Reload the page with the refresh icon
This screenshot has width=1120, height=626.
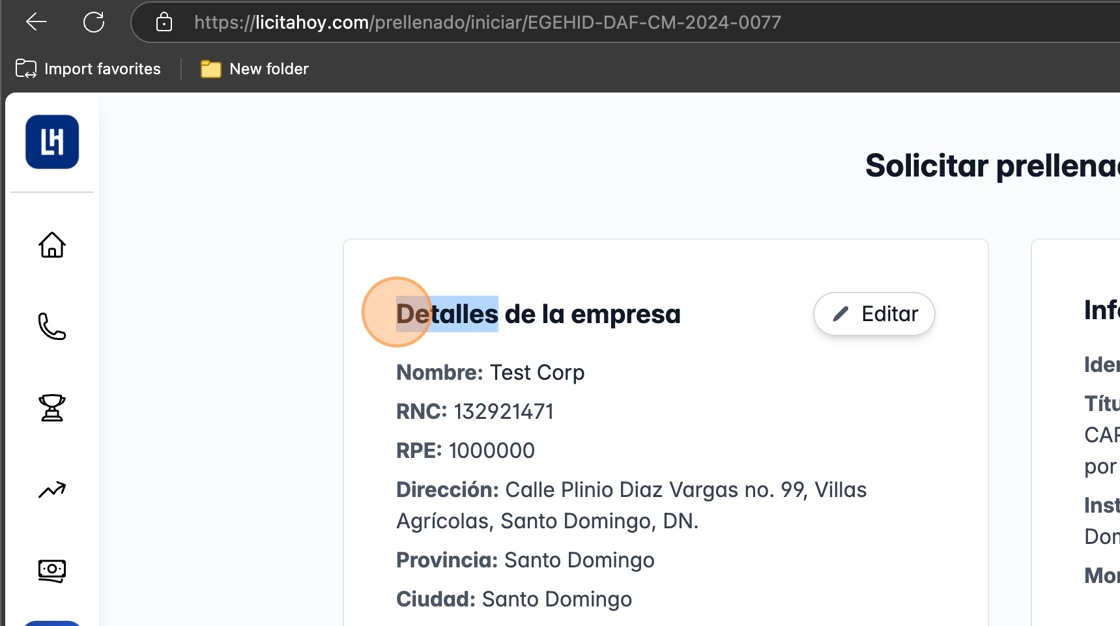(x=93, y=22)
